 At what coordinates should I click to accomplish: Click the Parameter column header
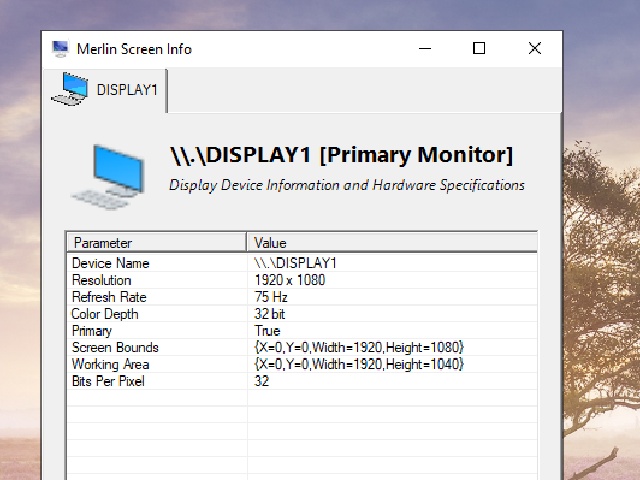point(157,243)
